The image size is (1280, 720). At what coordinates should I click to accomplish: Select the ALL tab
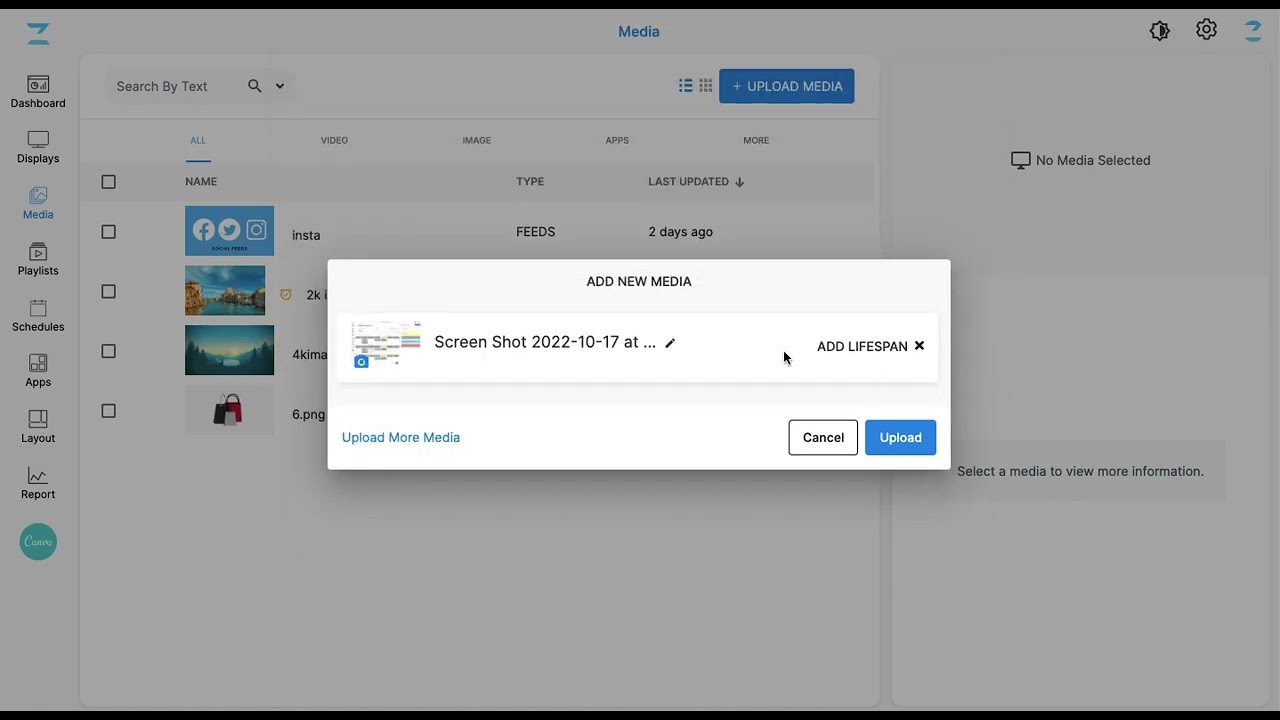(x=198, y=140)
